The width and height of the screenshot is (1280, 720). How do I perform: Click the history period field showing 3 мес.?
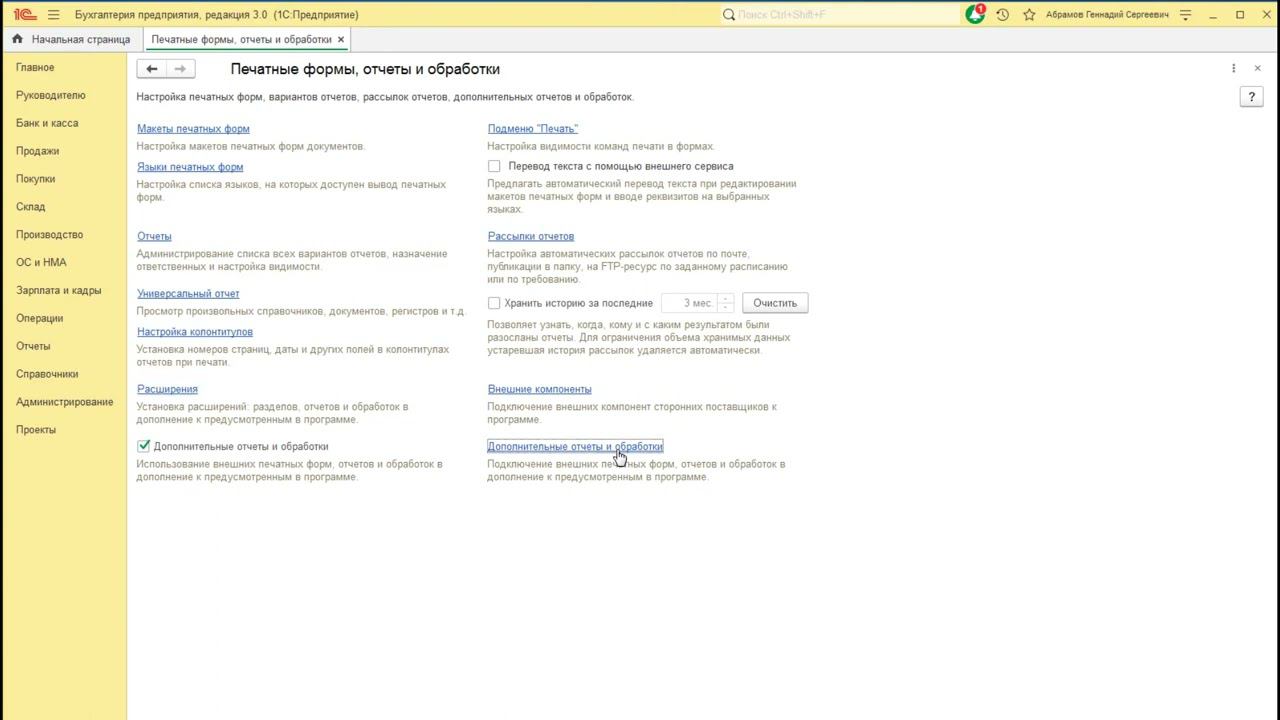[689, 303]
